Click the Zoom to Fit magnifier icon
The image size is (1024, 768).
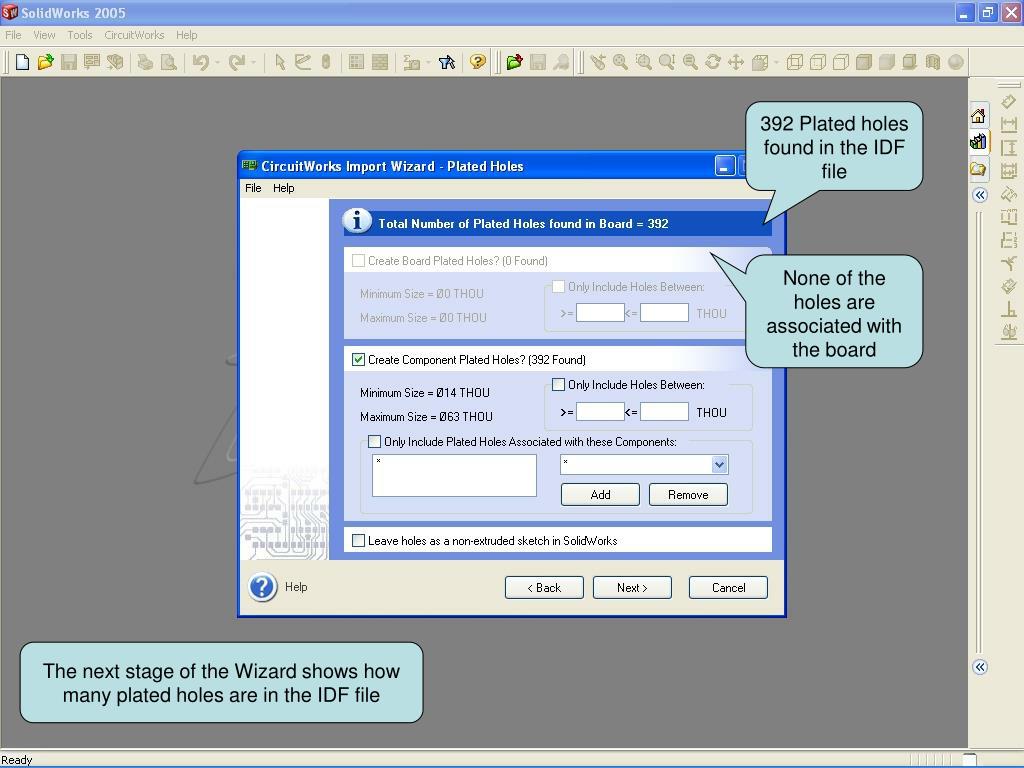[620, 62]
